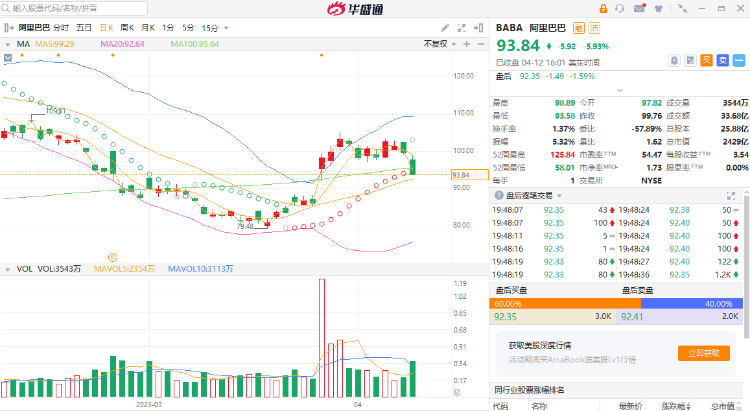Click MAVOL5 volume average label
Image resolution: width=750 pixels, height=411 pixels.
pos(124,269)
